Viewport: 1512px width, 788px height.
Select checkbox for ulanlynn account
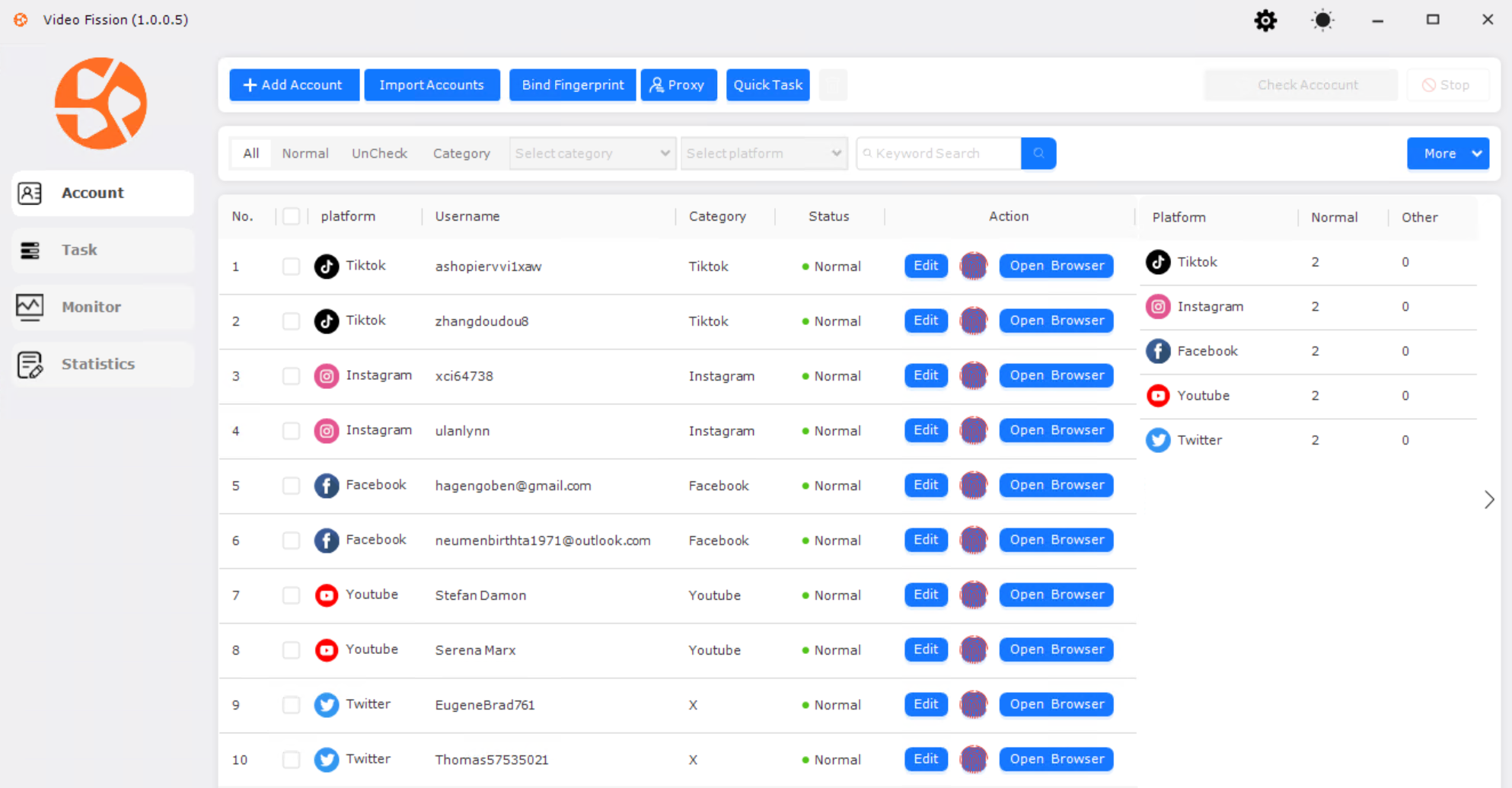click(x=291, y=431)
